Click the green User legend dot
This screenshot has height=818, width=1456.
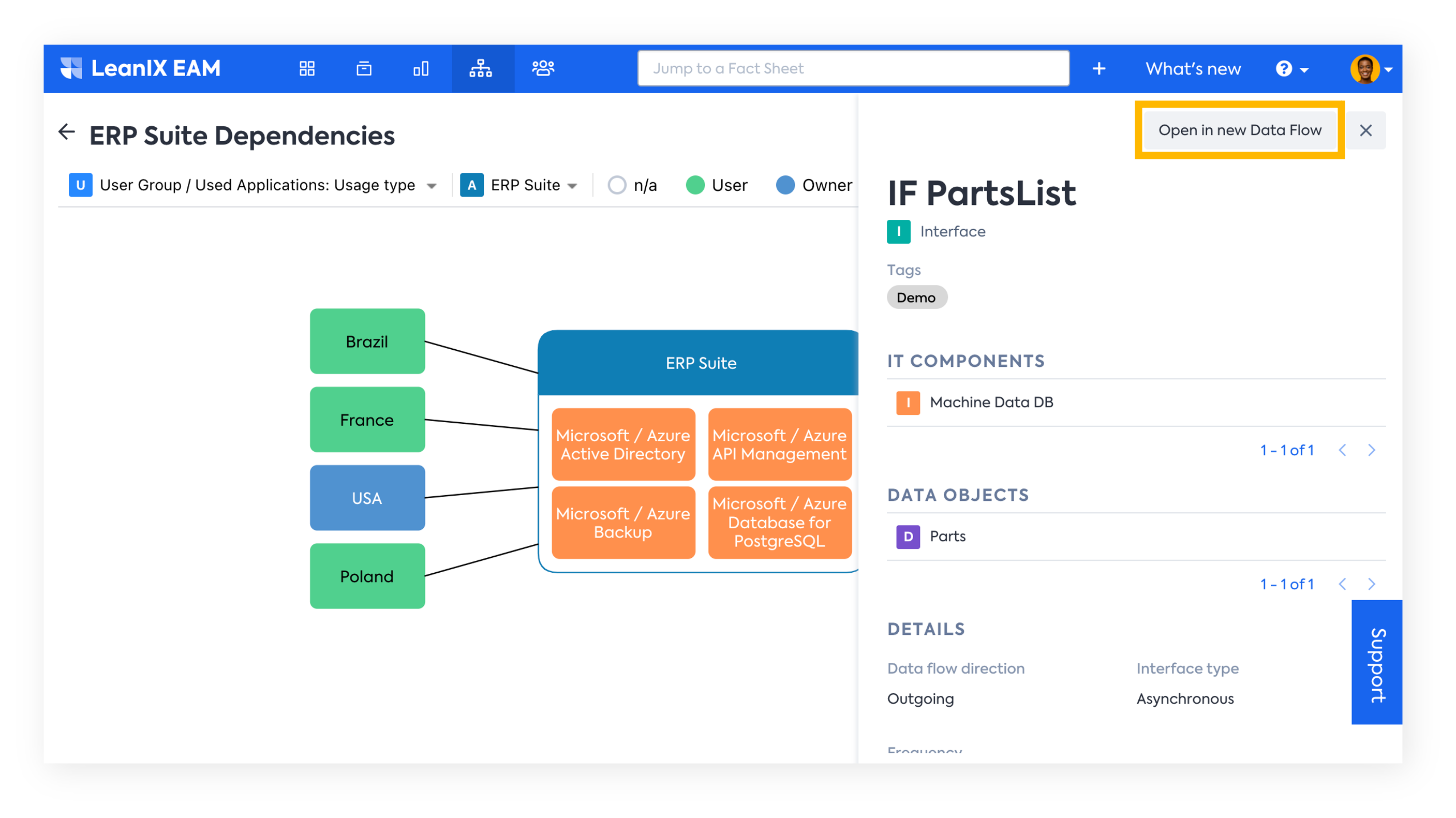(695, 185)
